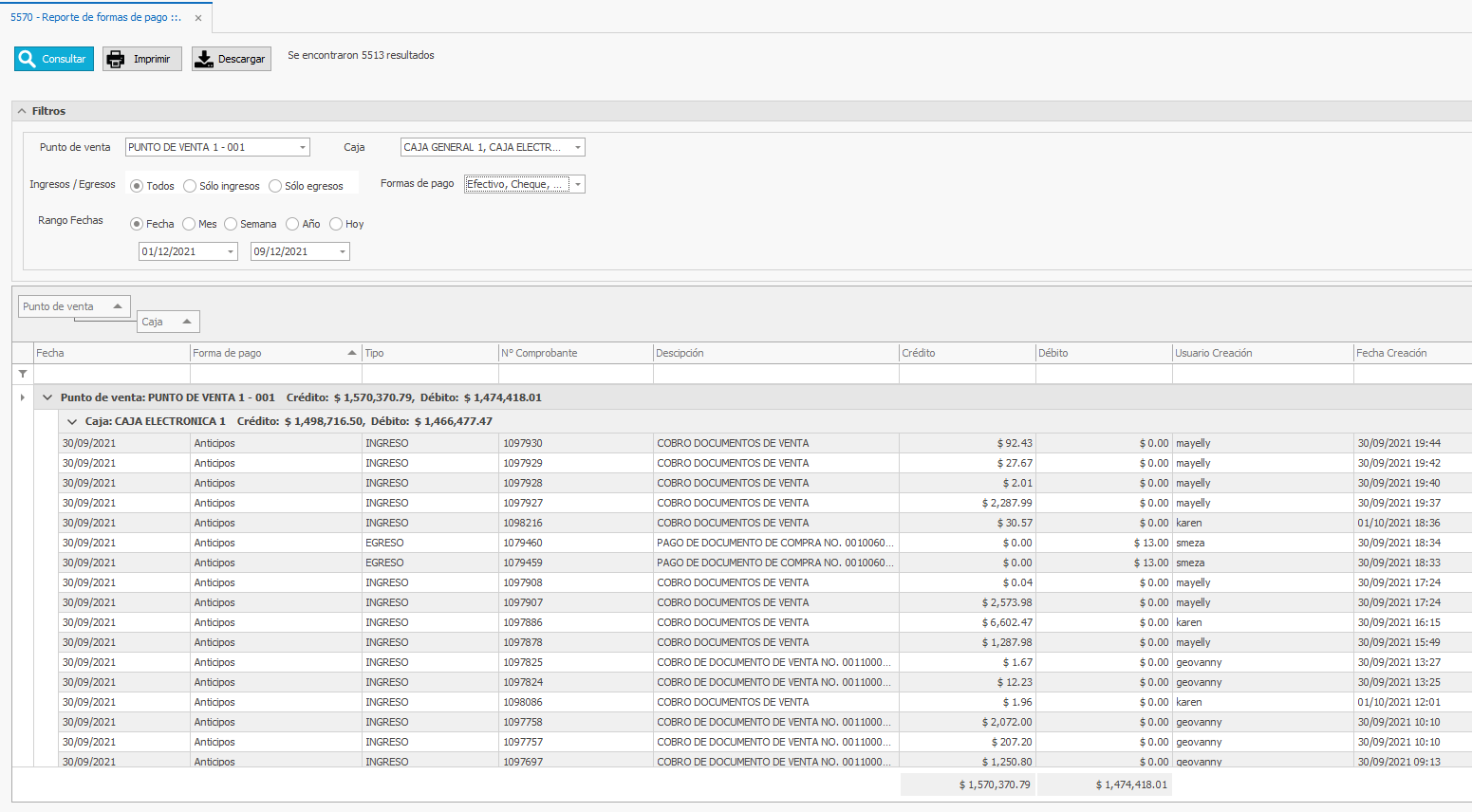Close the Reporte de formas de pago tab
1472x812 pixels.
tap(198, 18)
